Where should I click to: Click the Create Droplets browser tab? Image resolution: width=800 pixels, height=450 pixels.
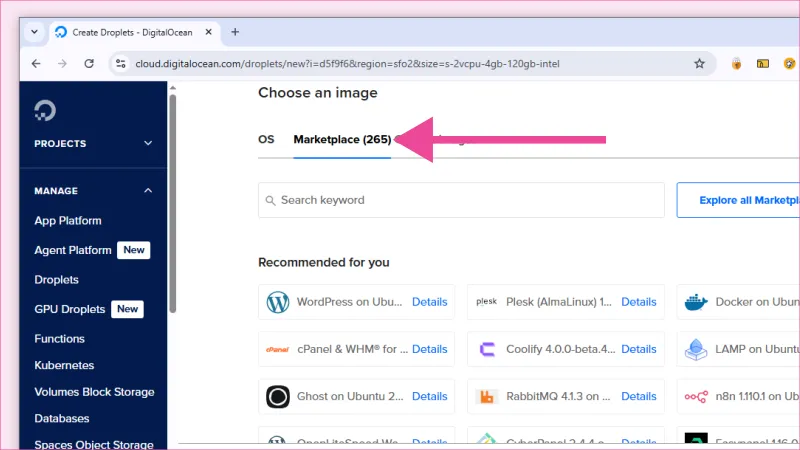133,32
